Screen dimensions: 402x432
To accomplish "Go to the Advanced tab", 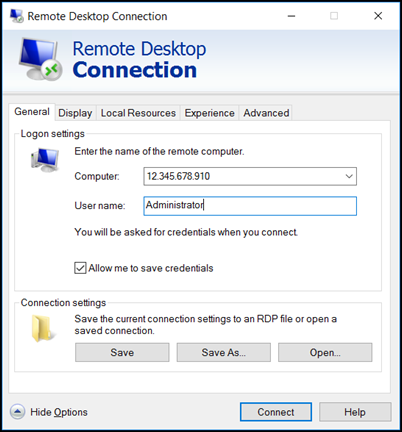I will click(x=266, y=113).
